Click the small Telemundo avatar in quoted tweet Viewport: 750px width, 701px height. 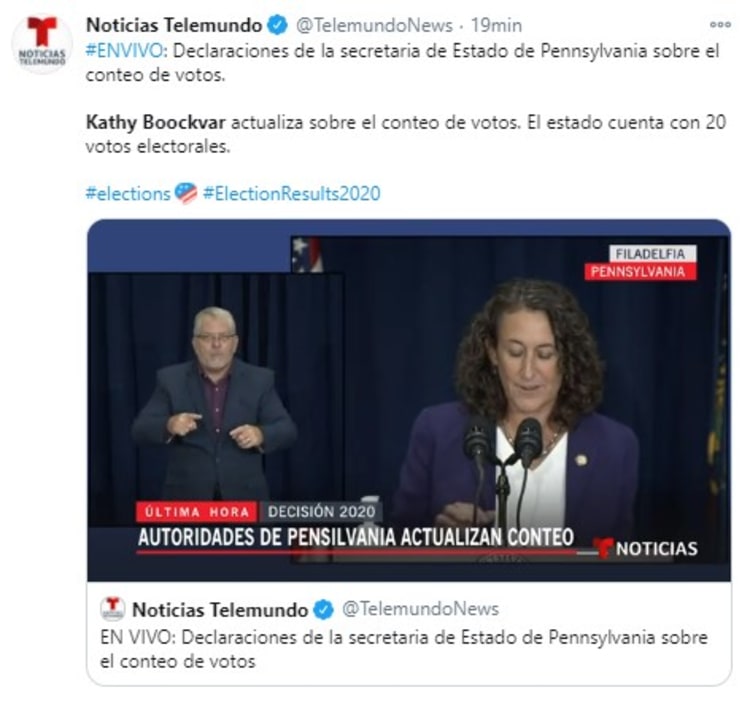pos(113,609)
